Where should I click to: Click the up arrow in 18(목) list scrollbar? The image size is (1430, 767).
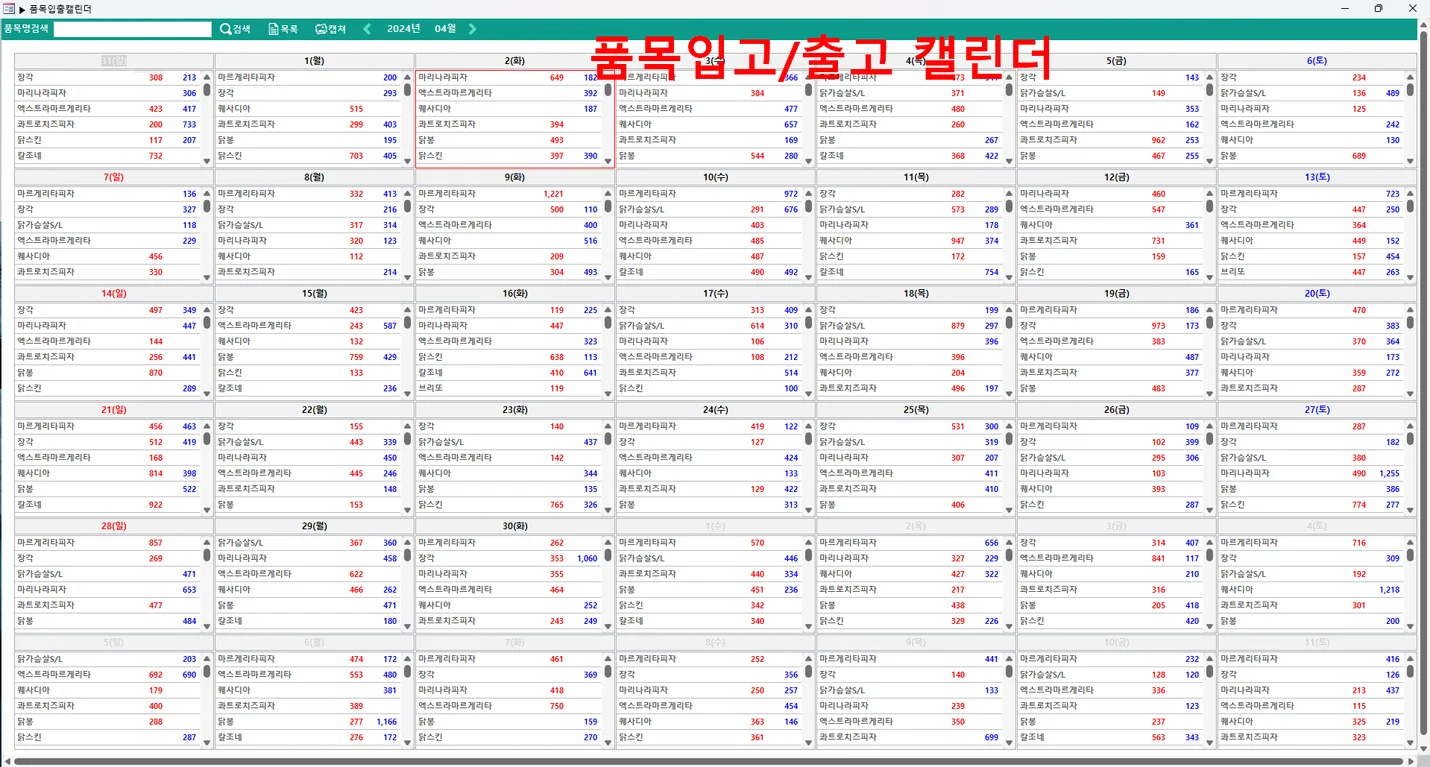pos(1010,309)
